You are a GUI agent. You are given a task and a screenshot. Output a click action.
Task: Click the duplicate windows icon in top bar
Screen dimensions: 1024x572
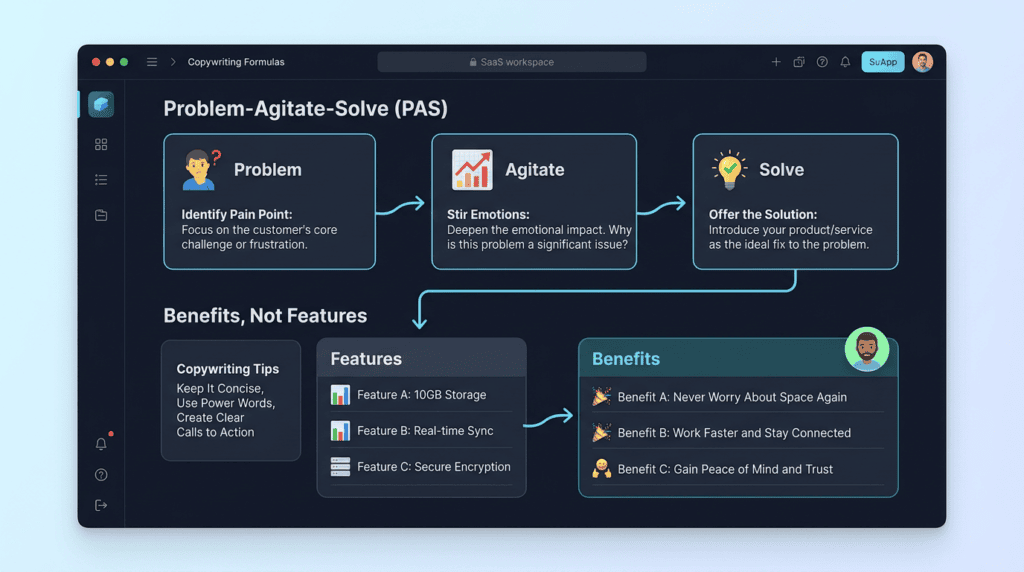point(799,62)
